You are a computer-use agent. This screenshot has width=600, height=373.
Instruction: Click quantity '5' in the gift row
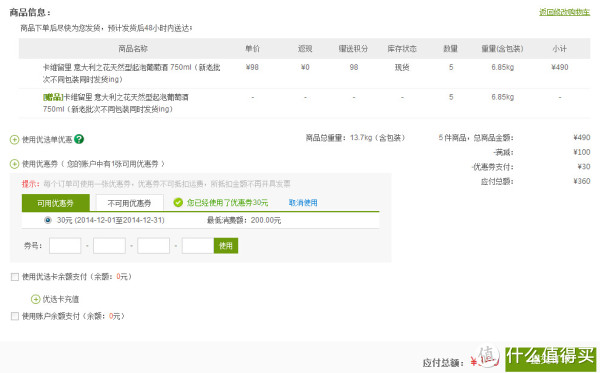(451, 97)
